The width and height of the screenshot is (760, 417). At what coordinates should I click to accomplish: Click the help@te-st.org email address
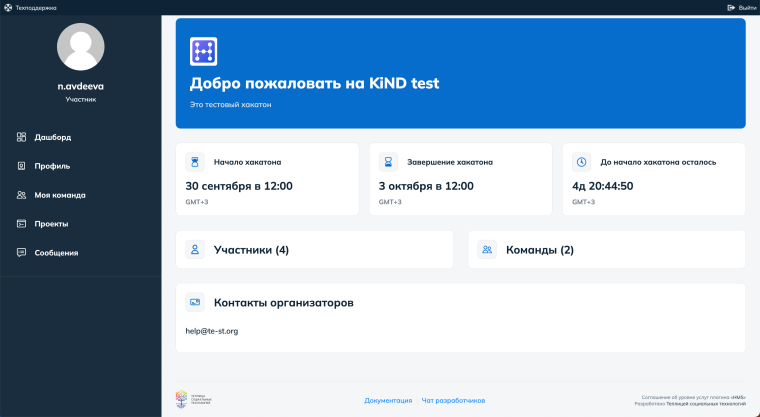pos(211,331)
